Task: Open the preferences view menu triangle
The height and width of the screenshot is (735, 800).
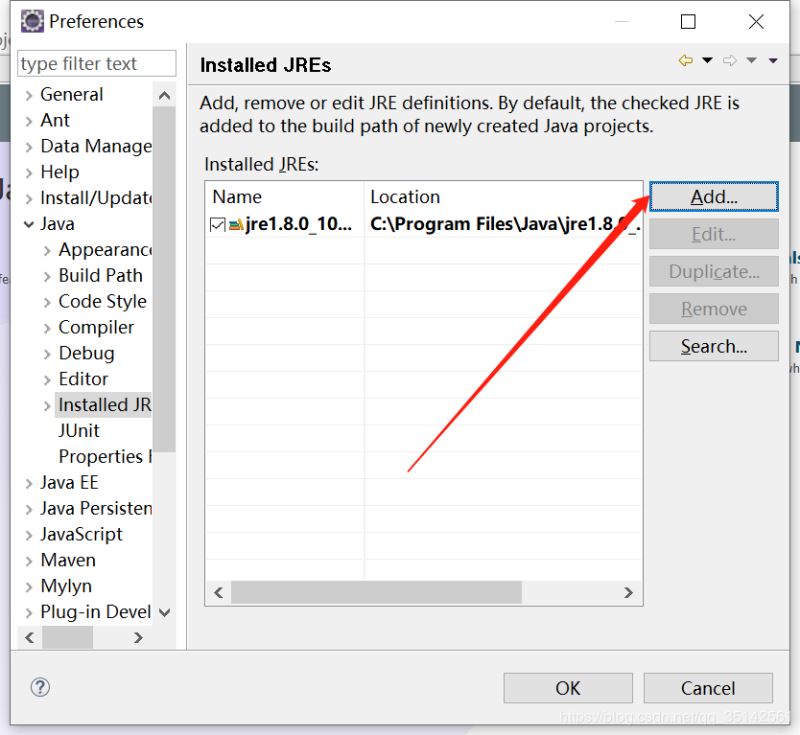Action: pos(773,61)
